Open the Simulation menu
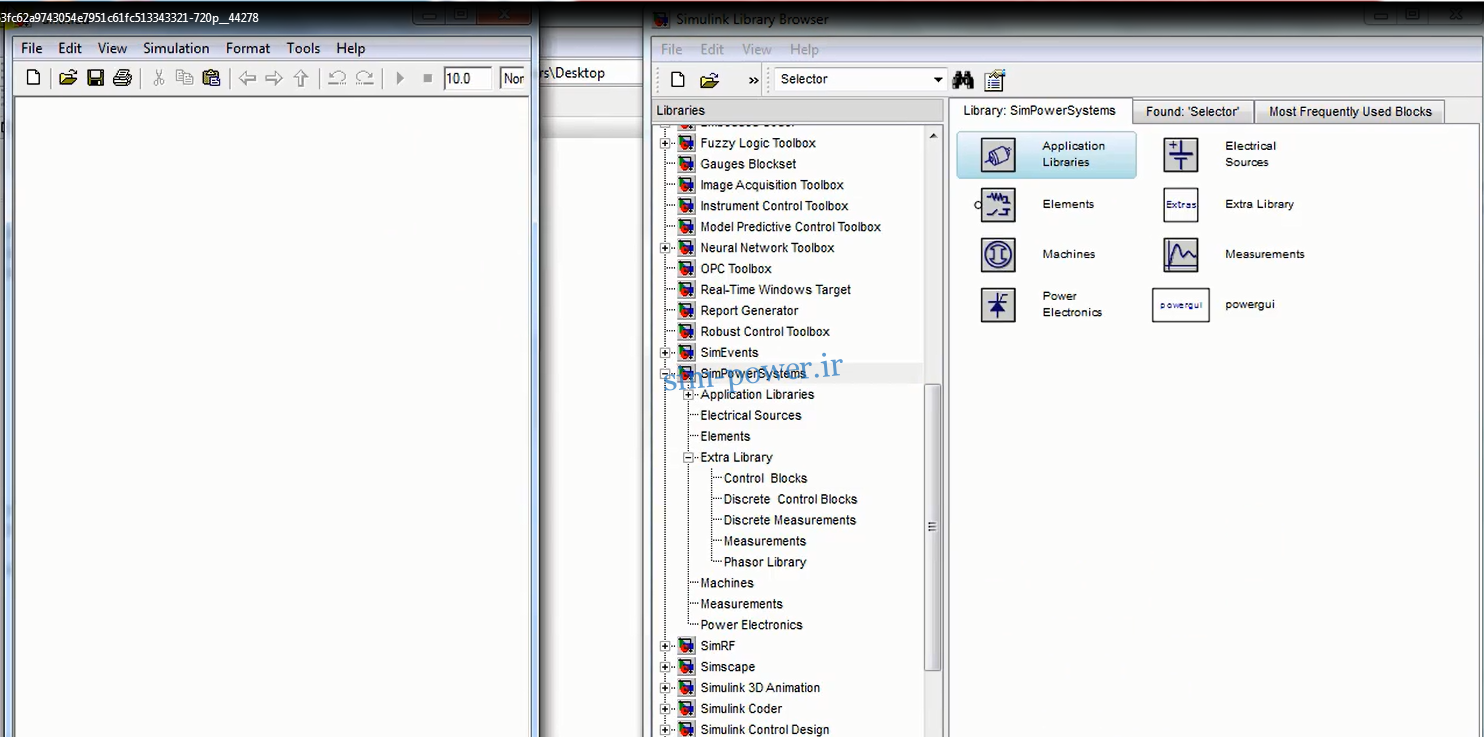This screenshot has height=737, width=1484. click(x=176, y=48)
